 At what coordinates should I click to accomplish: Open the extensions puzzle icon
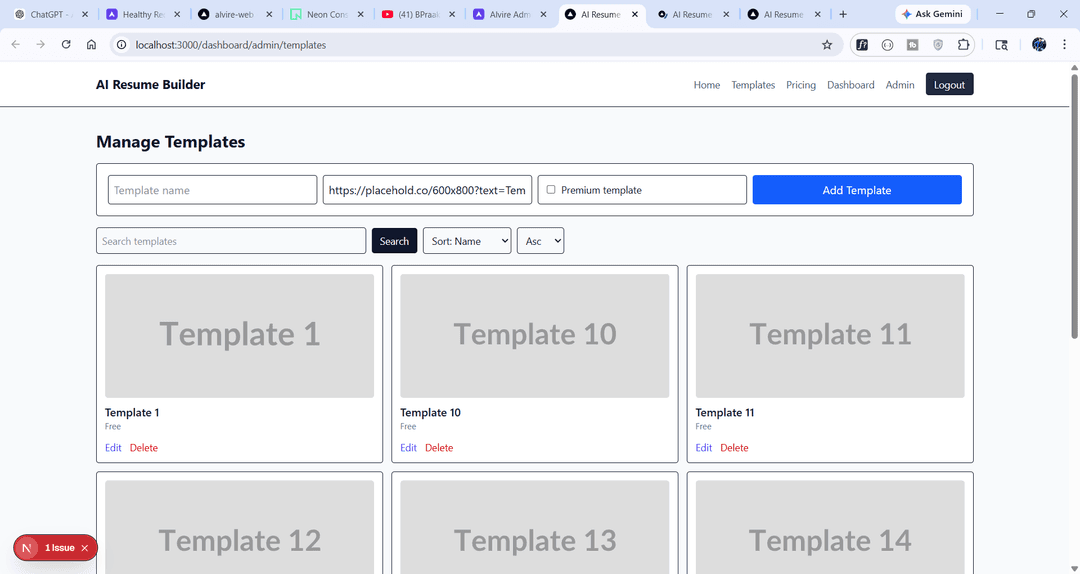[x=963, y=45]
